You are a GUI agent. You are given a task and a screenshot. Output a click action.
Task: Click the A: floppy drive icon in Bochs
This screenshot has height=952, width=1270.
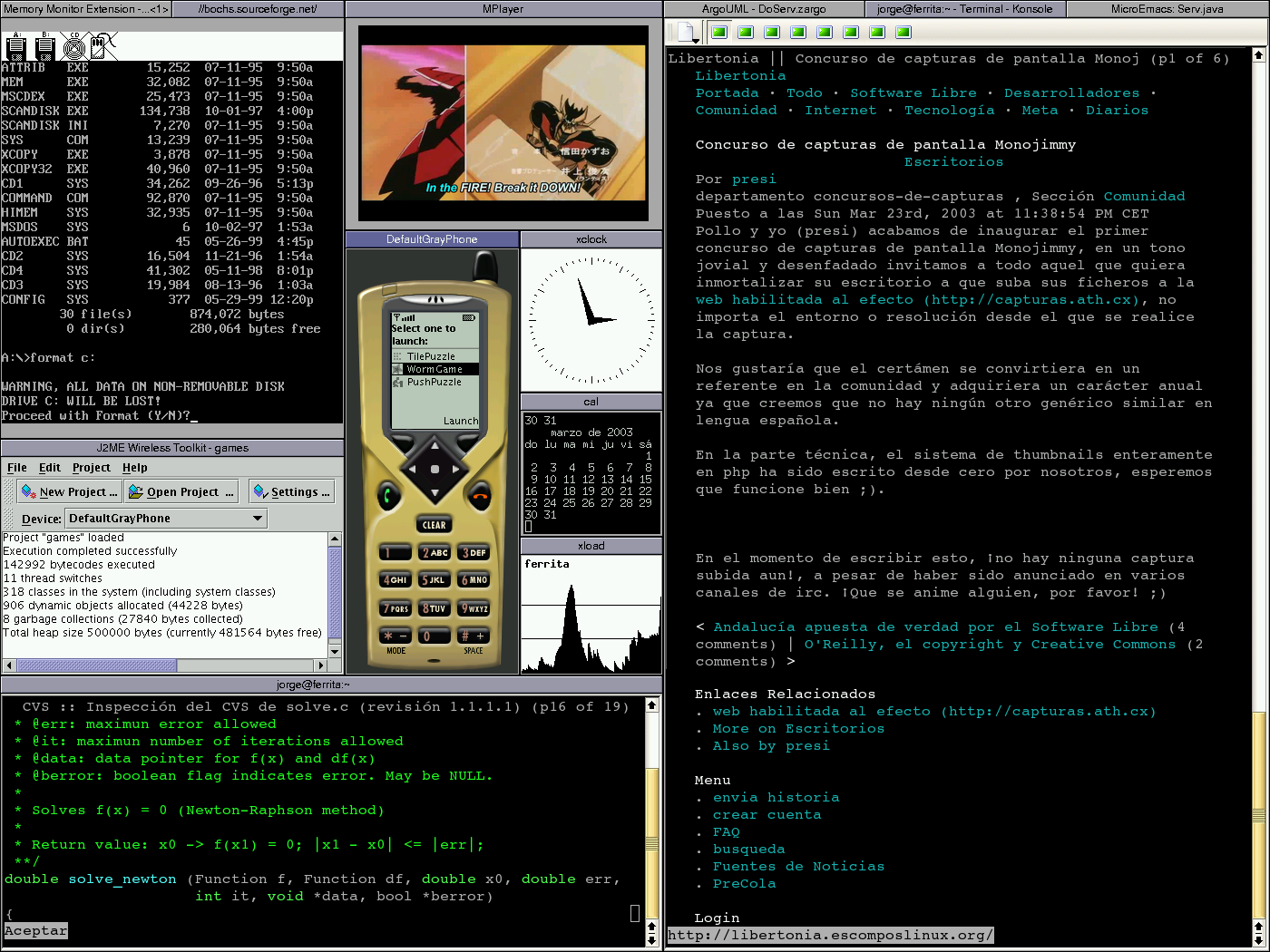point(16,46)
